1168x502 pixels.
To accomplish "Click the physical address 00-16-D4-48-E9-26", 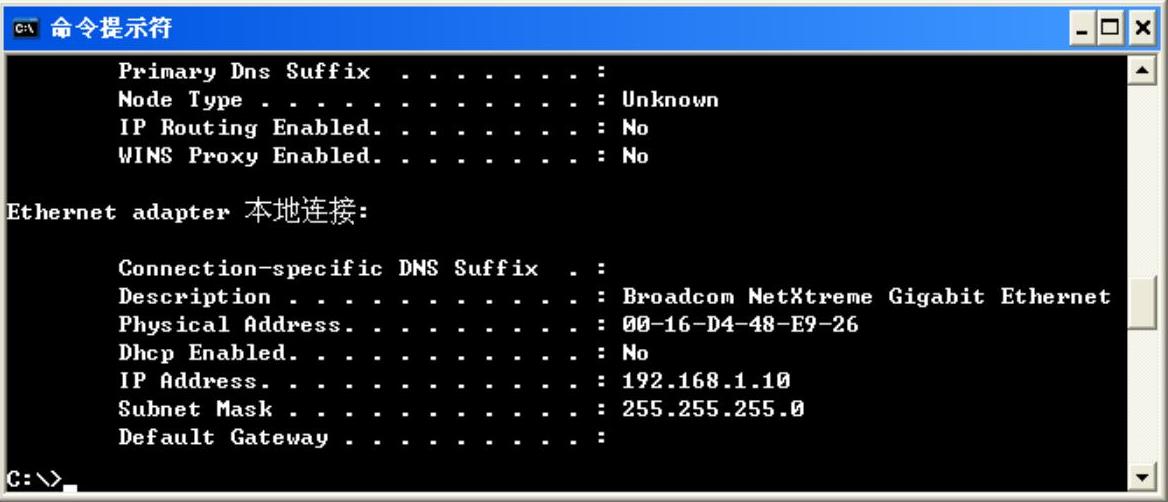I will [x=740, y=325].
